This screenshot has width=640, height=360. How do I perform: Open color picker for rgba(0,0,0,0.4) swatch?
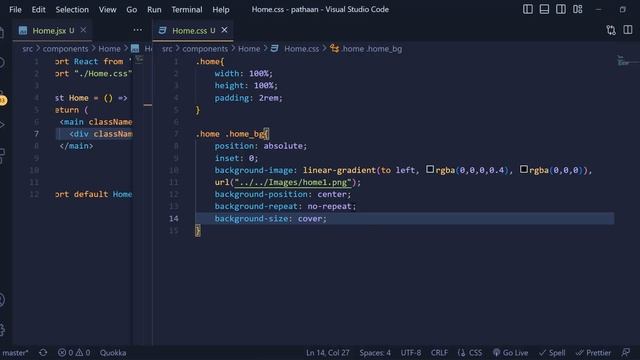click(430, 169)
